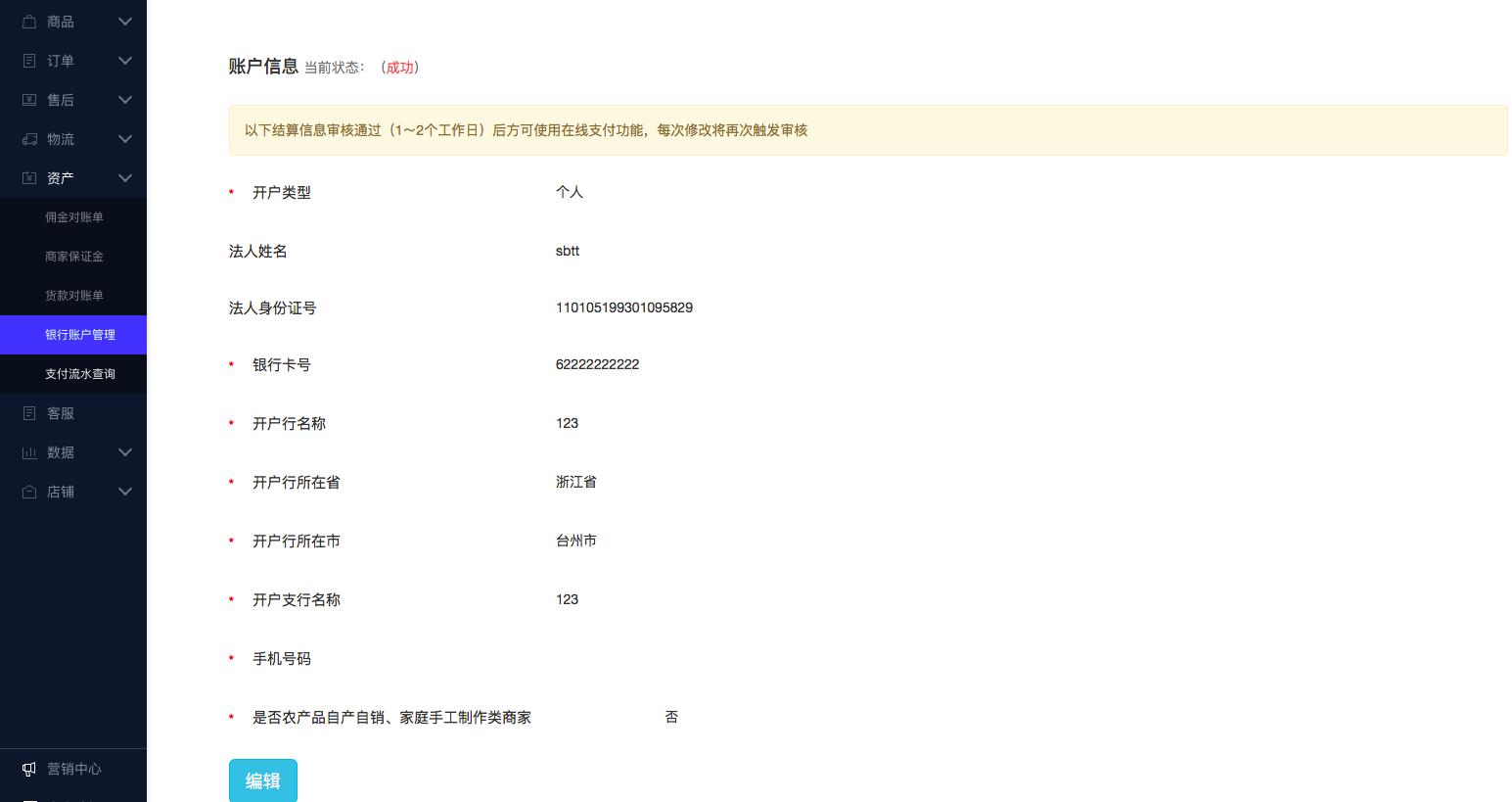Expand the 数据 menu chevron

[x=124, y=451]
